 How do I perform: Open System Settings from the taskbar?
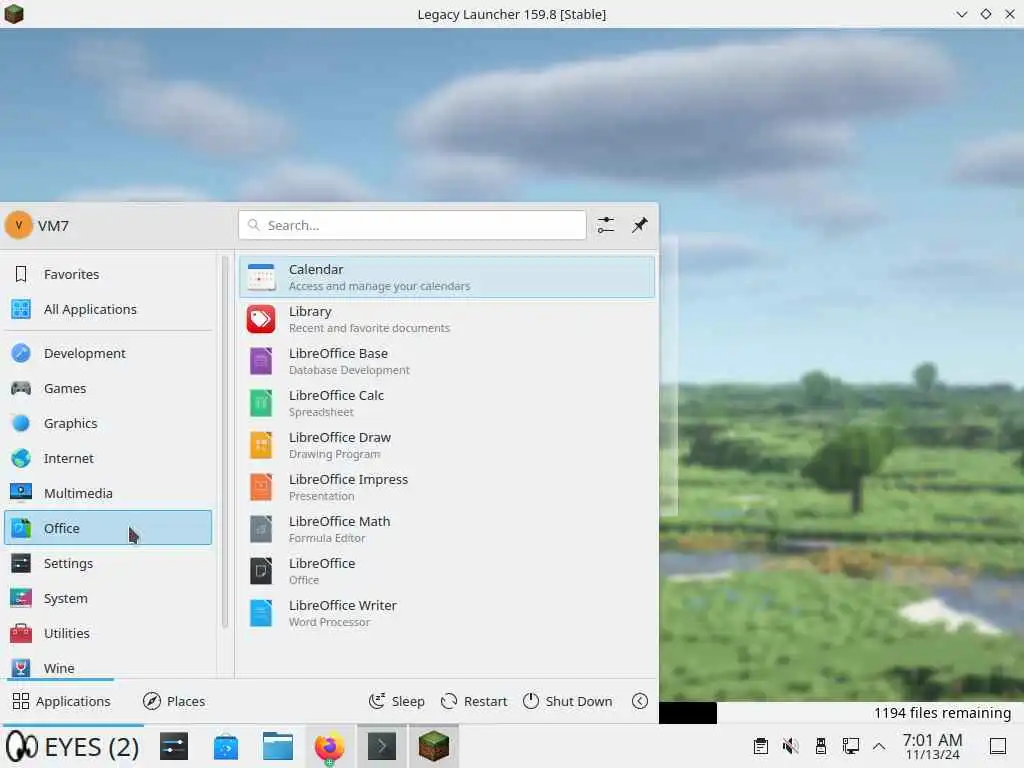click(x=174, y=747)
